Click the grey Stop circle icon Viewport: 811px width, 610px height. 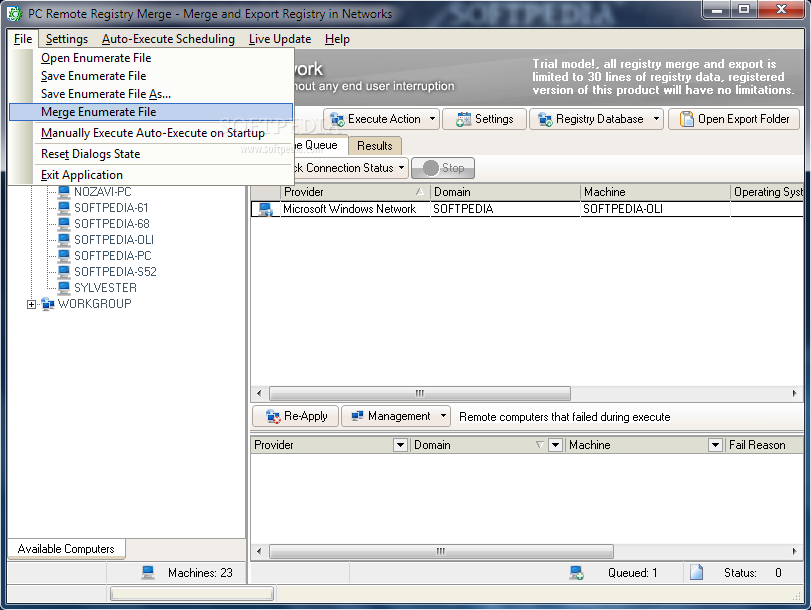430,168
